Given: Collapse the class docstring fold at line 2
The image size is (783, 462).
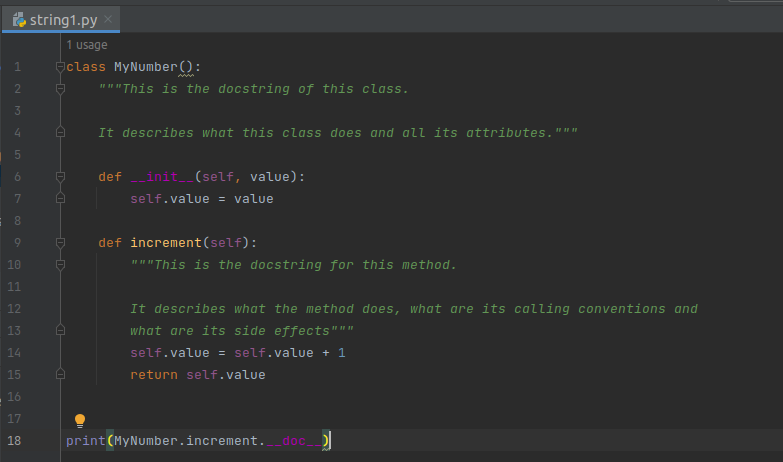Looking at the screenshot, I should coord(60,89).
